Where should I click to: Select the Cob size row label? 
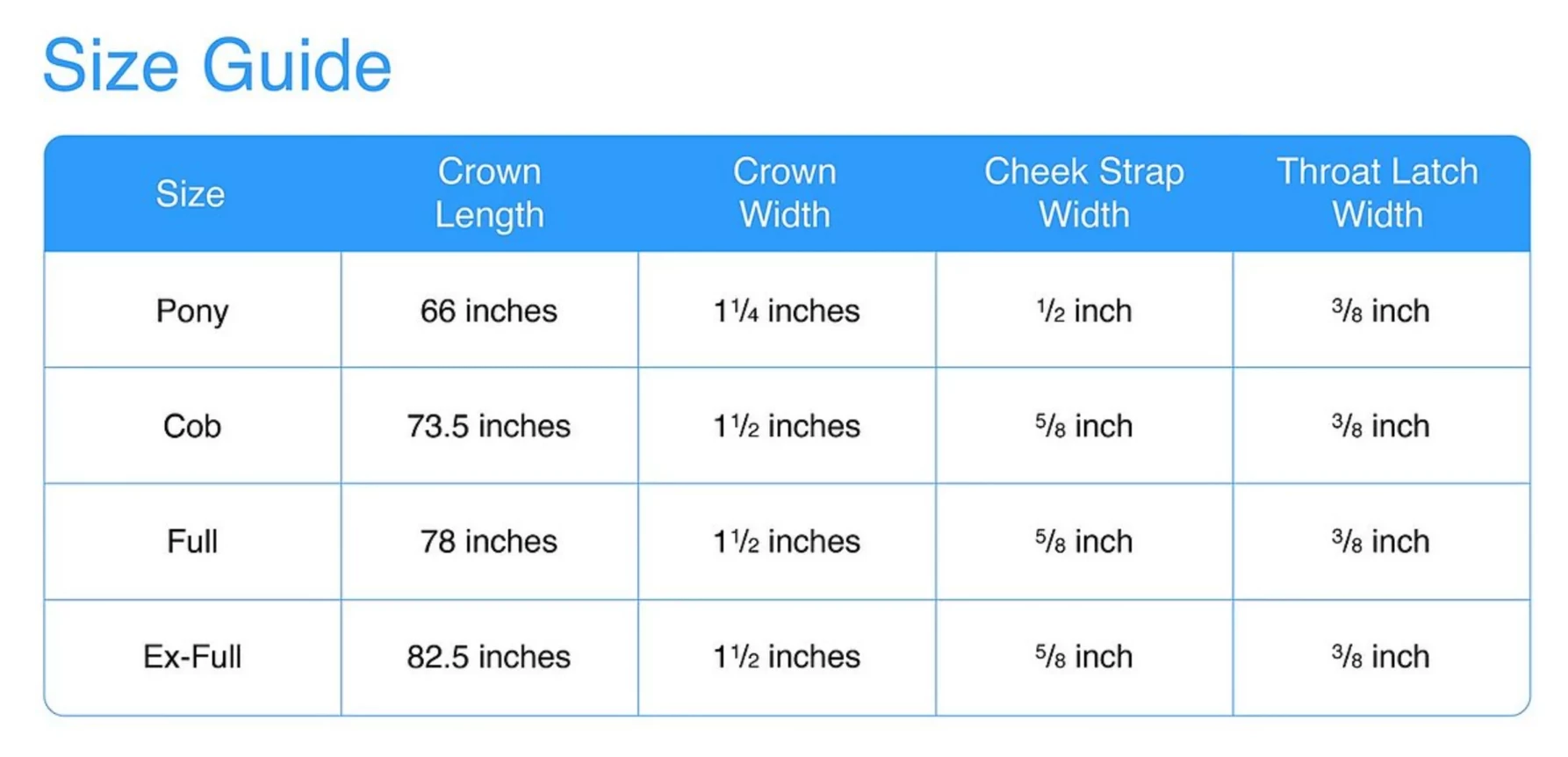click(192, 426)
